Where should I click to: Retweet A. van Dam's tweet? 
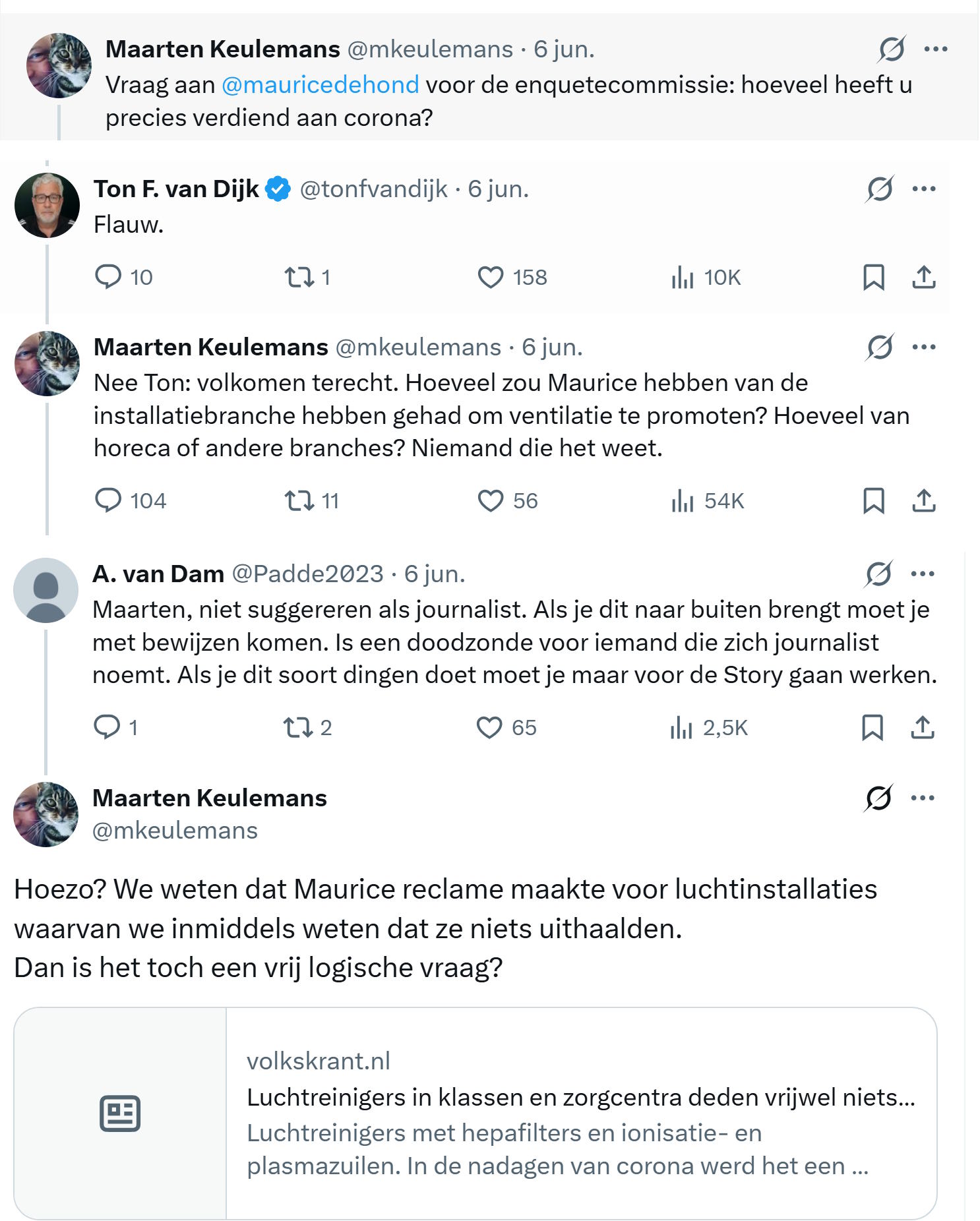(307, 728)
